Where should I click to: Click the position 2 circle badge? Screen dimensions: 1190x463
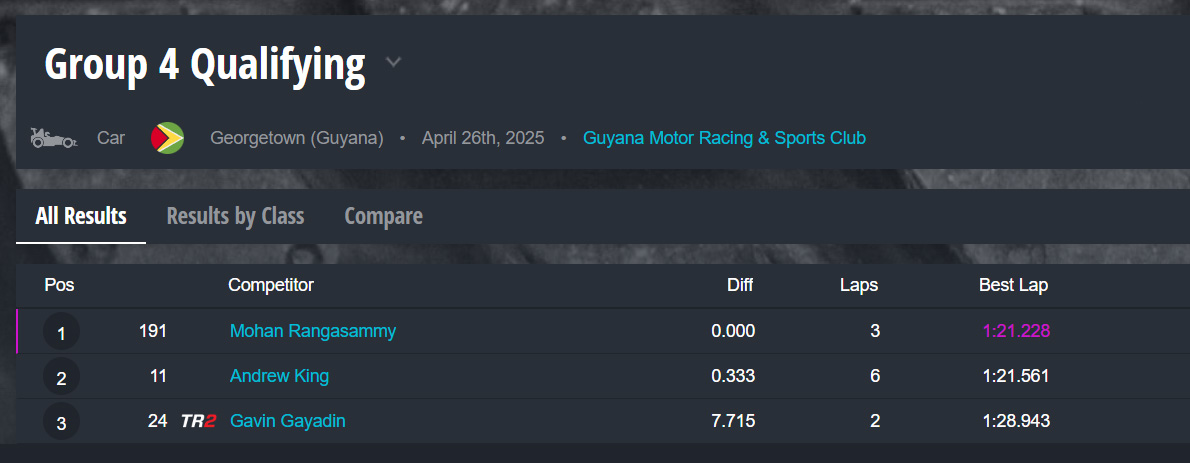coord(61,378)
